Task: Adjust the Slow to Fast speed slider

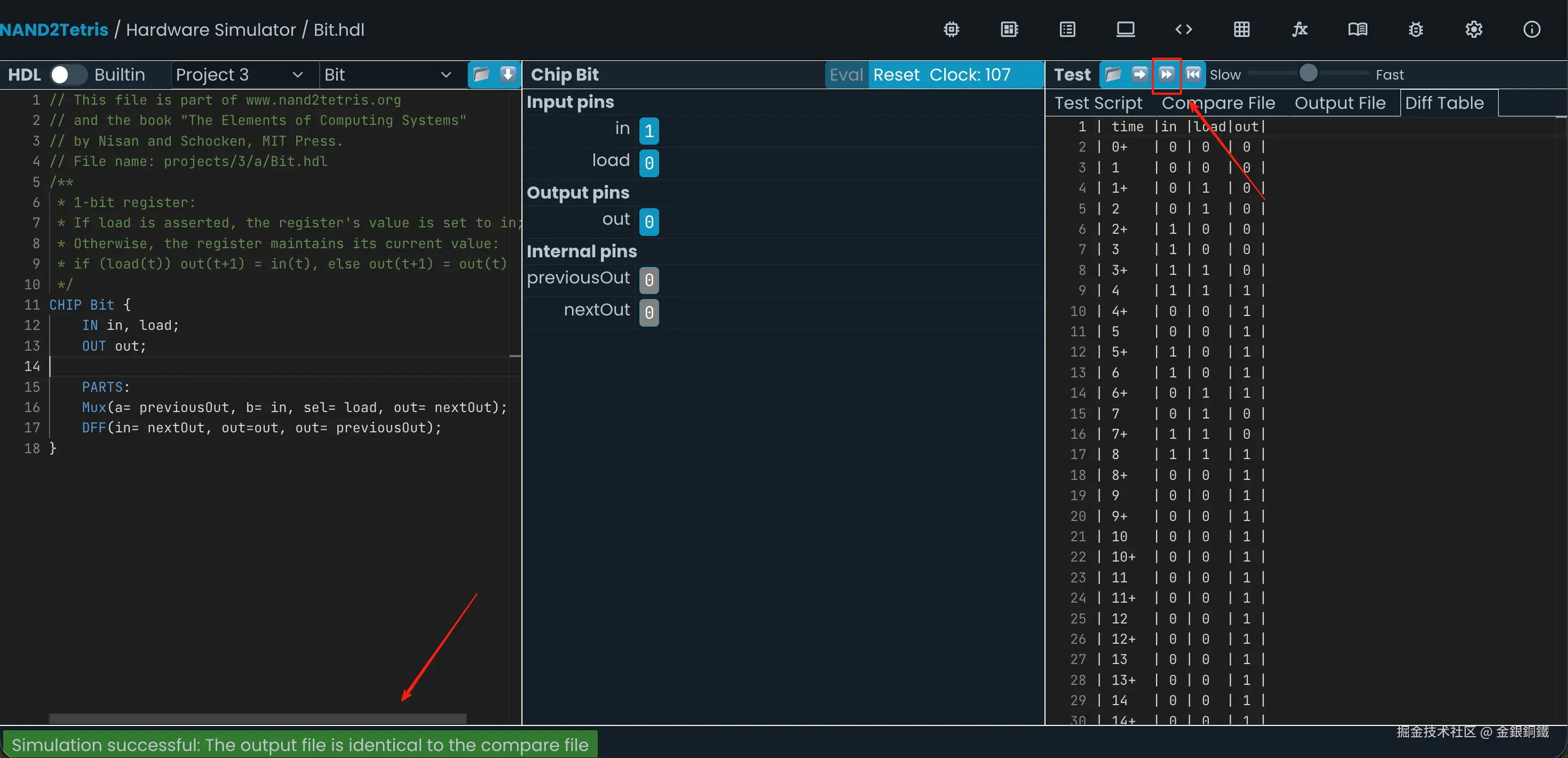Action: pyautogui.click(x=1308, y=74)
